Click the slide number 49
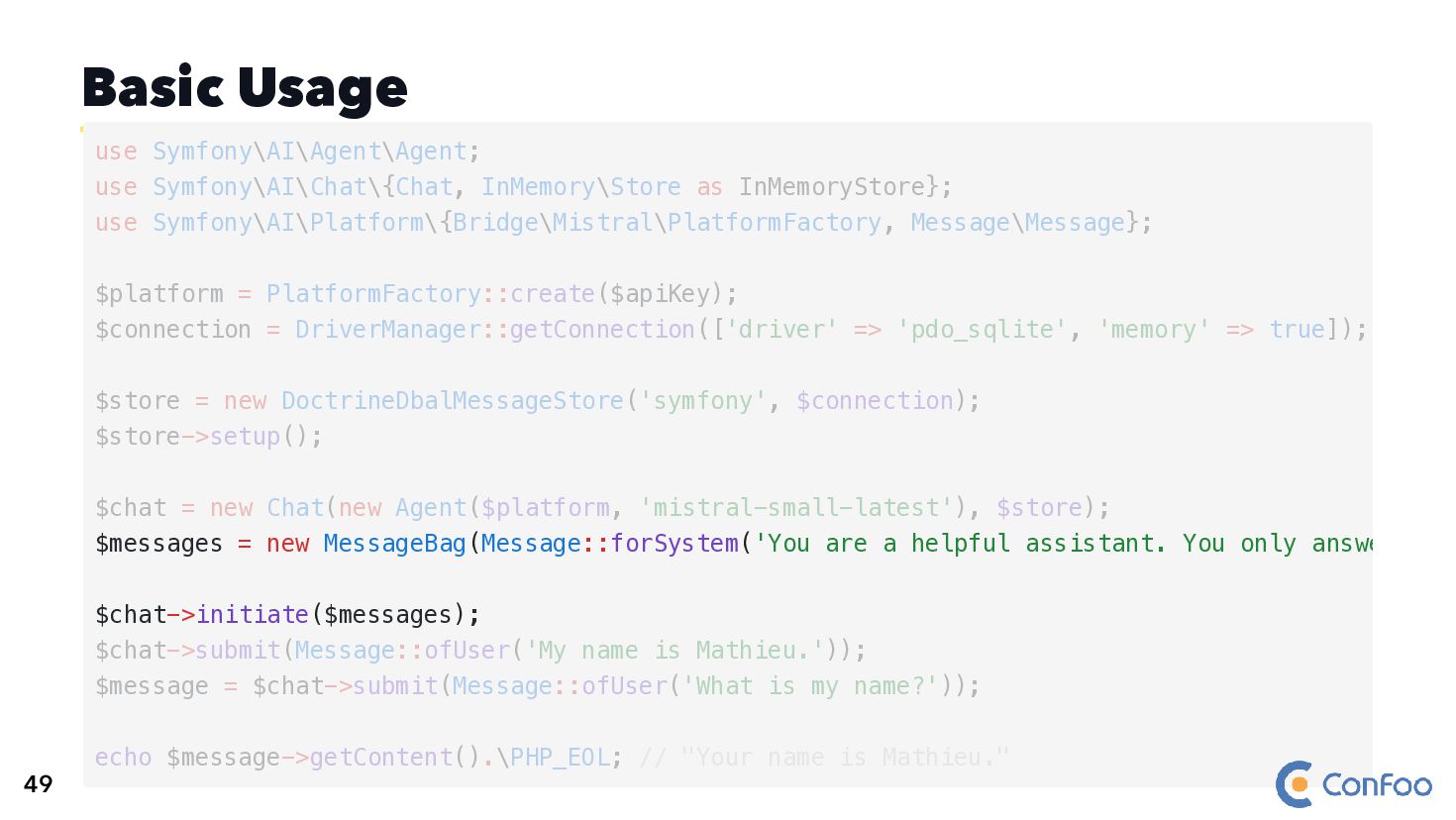 pos(38,784)
